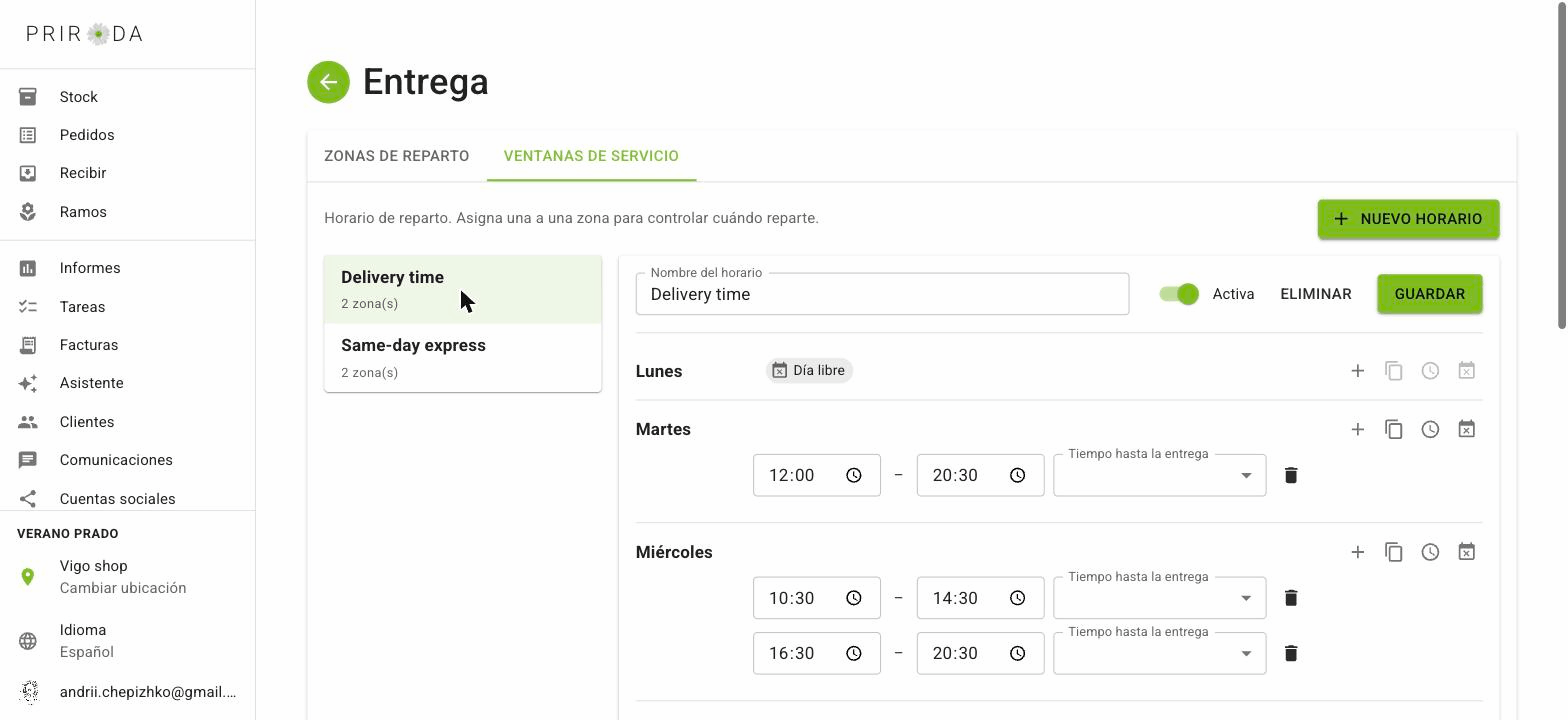Open time picker on the 14:30 field
Image resolution: width=1568 pixels, height=720 pixels.
(x=1018, y=598)
